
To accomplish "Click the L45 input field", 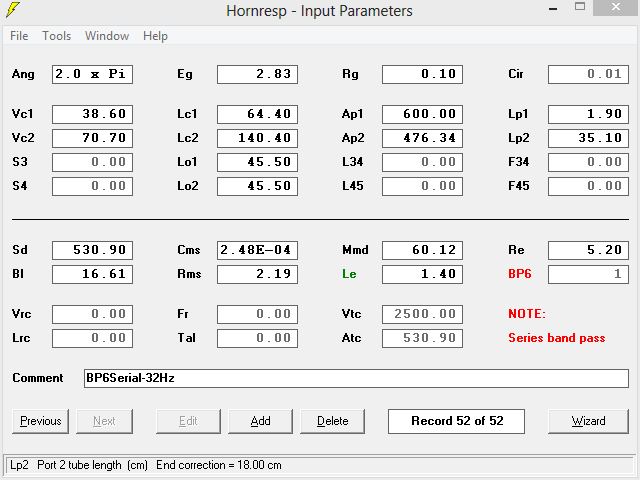I will click(422, 186).
